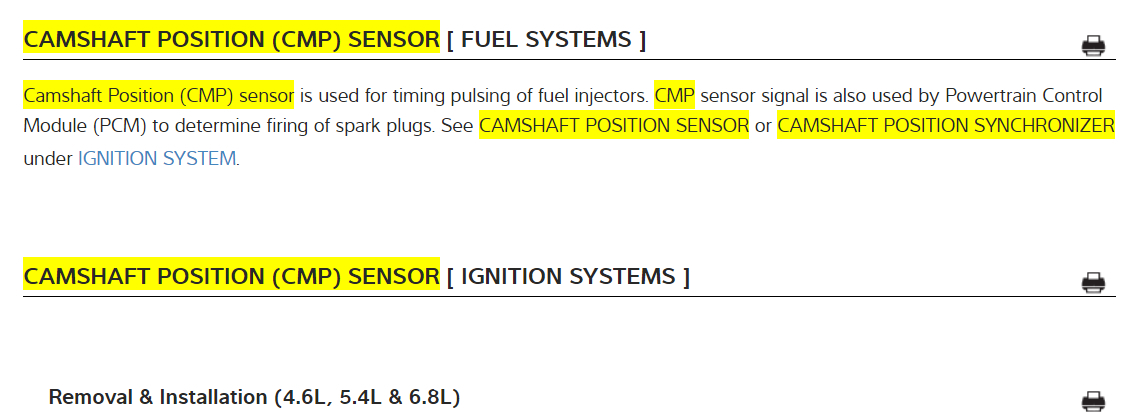This screenshot has height=412, width=1126.
Task: Click the highlighted title in the Ignition Systems heading
Action: pyautogui.click(x=231, y=276)
